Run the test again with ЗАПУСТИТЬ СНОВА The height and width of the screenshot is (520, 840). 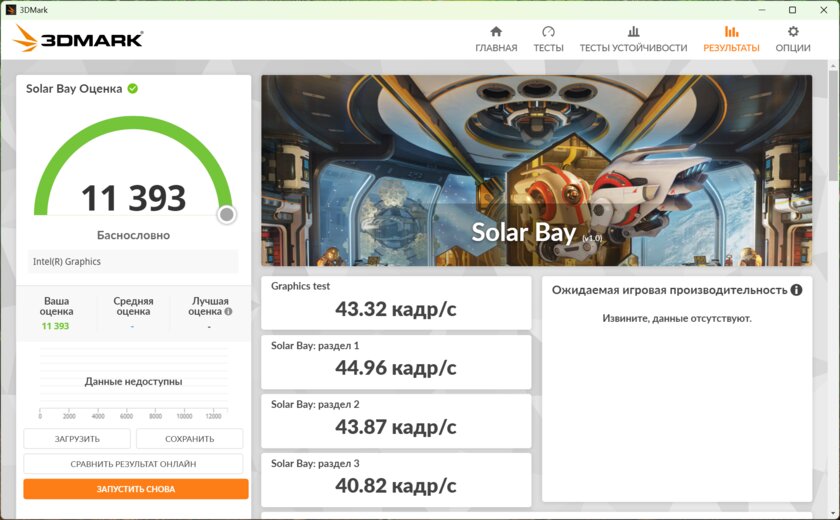pyautogui.click(x=136, y=489)
